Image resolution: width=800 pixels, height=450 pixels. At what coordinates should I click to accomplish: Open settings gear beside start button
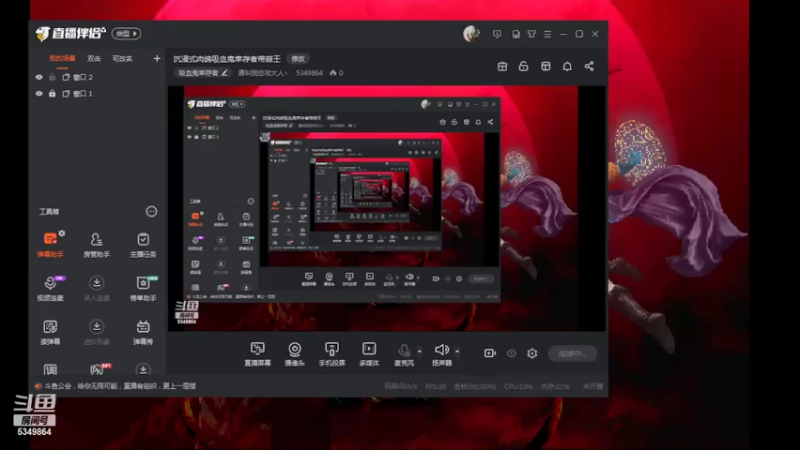pyautogui.click(x=532, y=353)
